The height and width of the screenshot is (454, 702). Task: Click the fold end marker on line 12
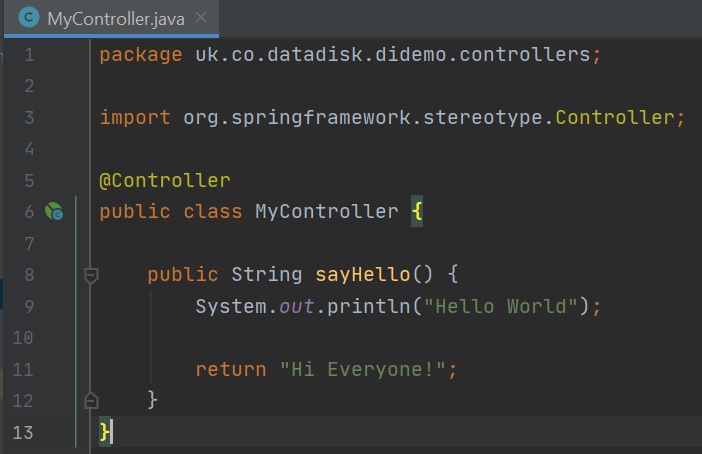[x=91, y=400]
